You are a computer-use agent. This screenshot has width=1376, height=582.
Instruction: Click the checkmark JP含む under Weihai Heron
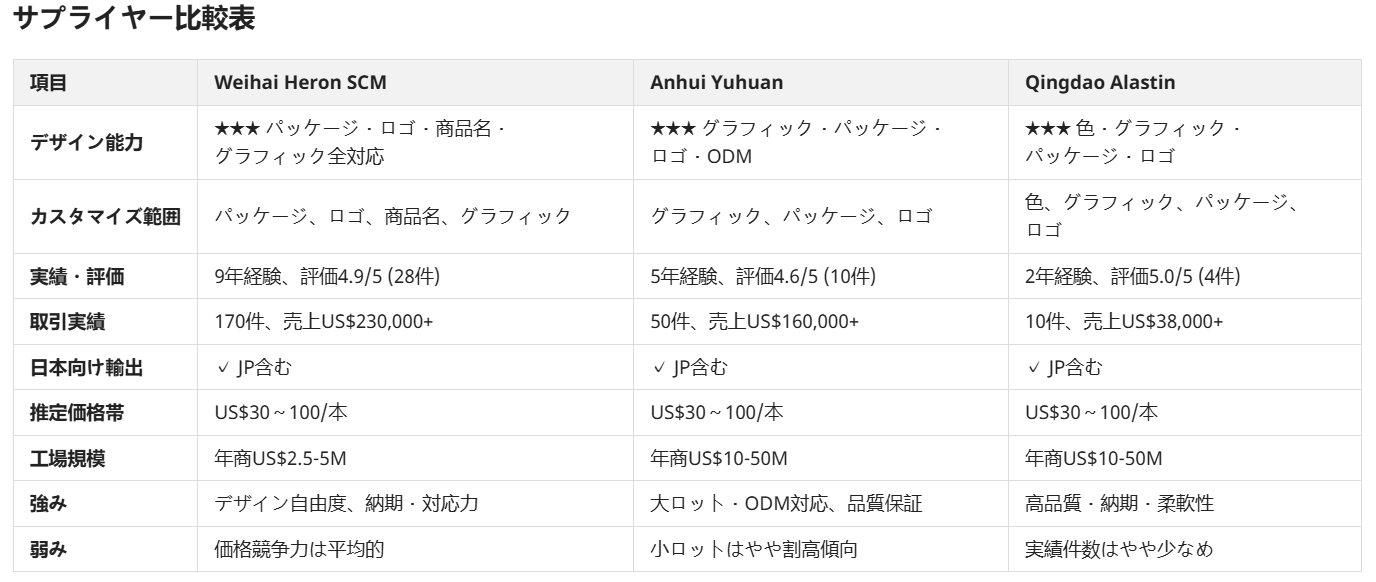tap(253, 367)
